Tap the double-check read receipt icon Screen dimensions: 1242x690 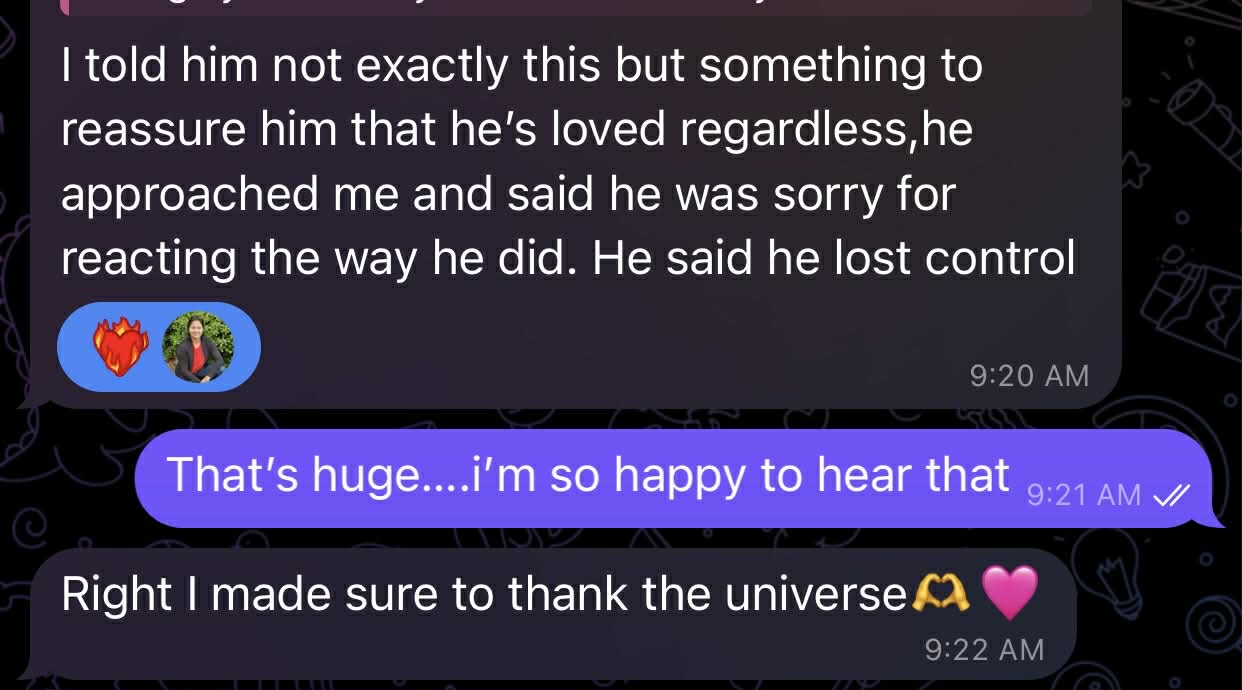click(1168, 494)
